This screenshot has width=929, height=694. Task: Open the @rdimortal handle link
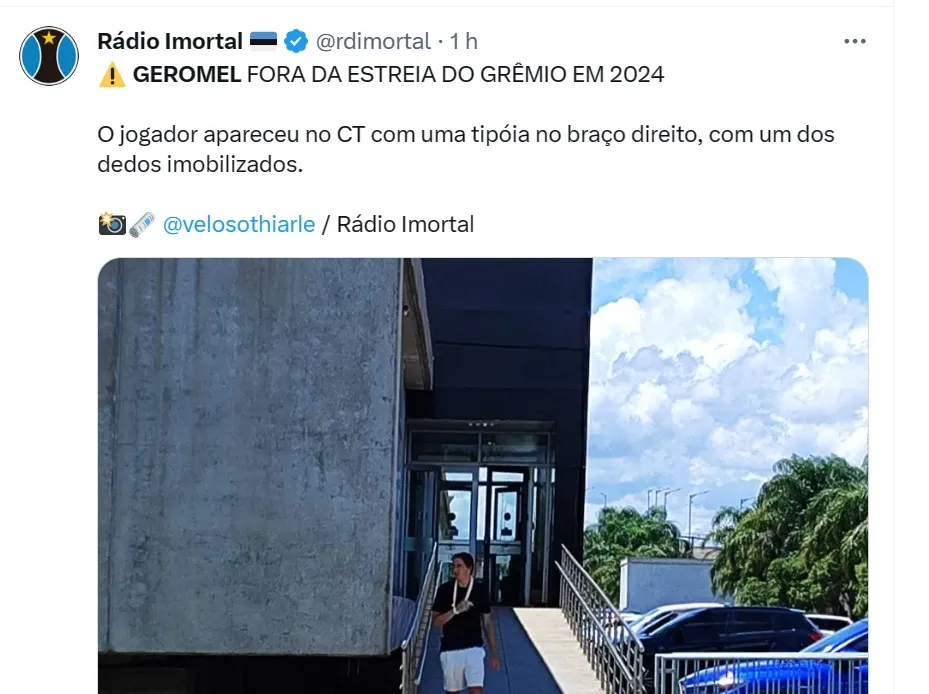(x=373, y=41)
